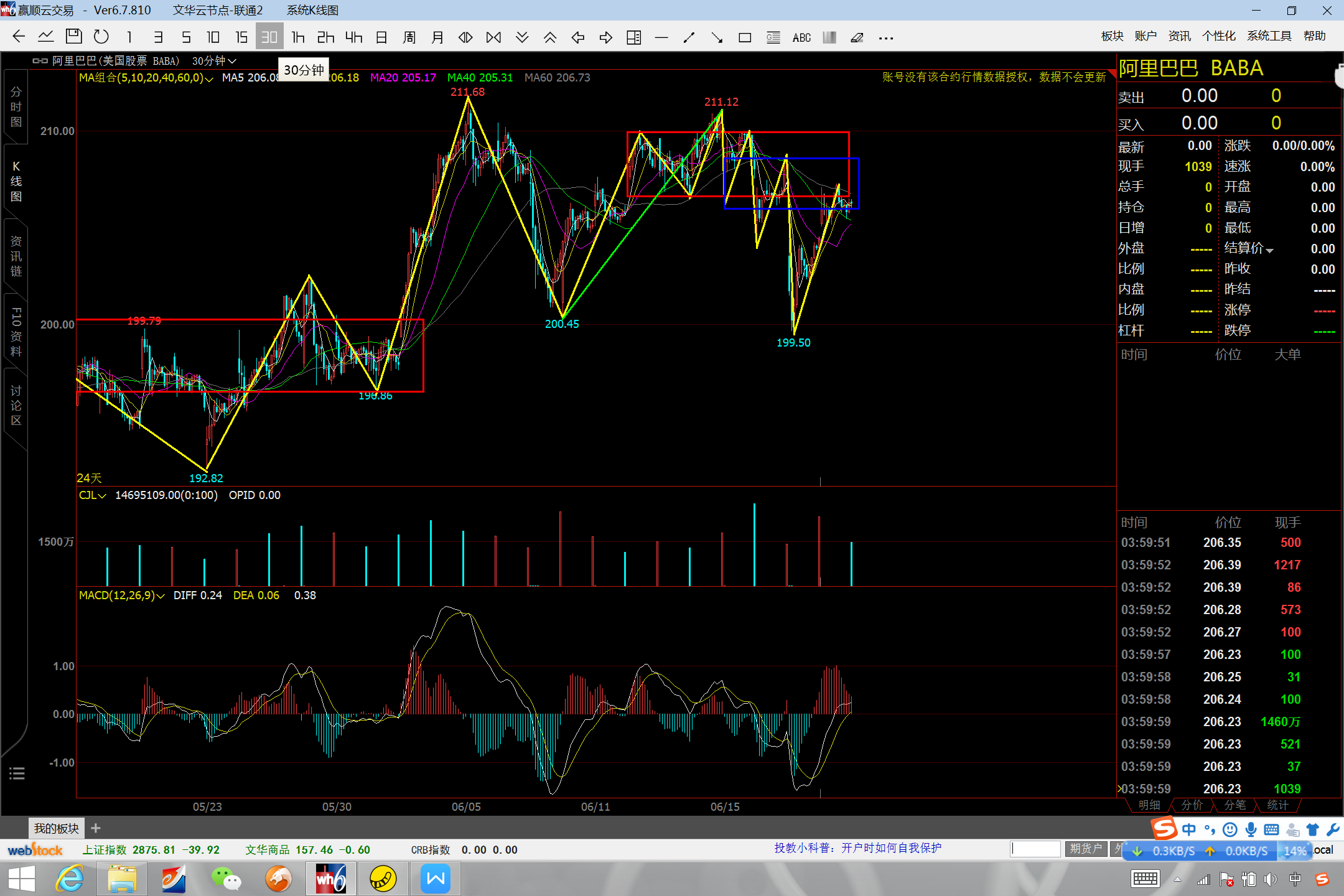This screenshot has height=896, width=1344.
Task: Switch to the 分笔 tab
Action: point(1235,805)
